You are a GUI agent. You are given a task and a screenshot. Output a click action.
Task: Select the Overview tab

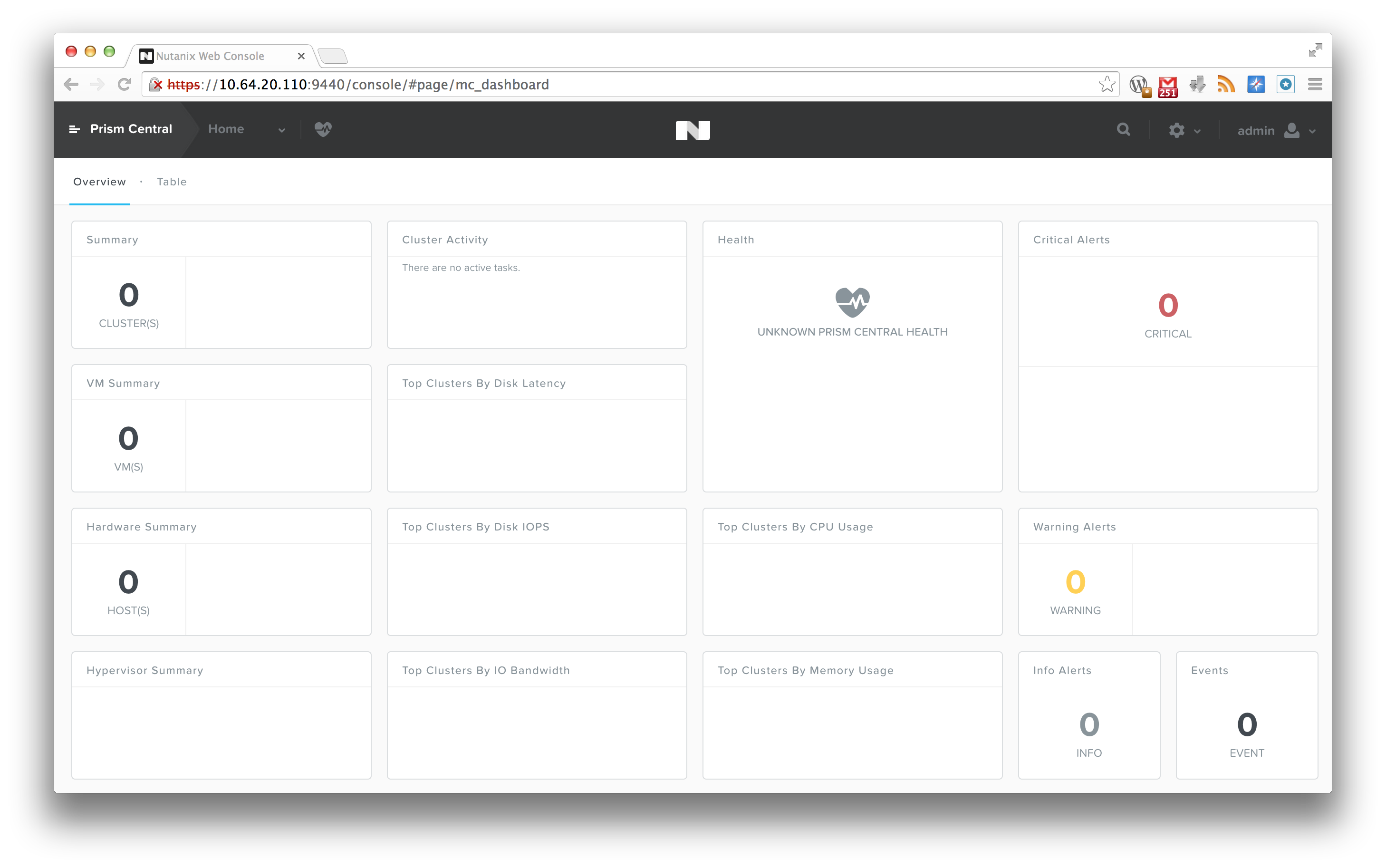click(99, 182)
